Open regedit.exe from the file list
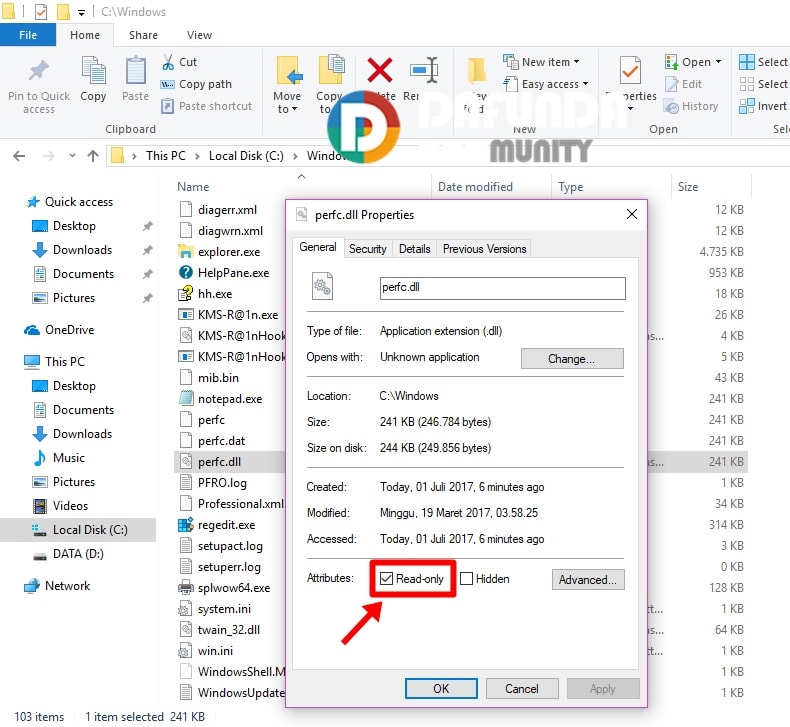 tap(226, 525)
